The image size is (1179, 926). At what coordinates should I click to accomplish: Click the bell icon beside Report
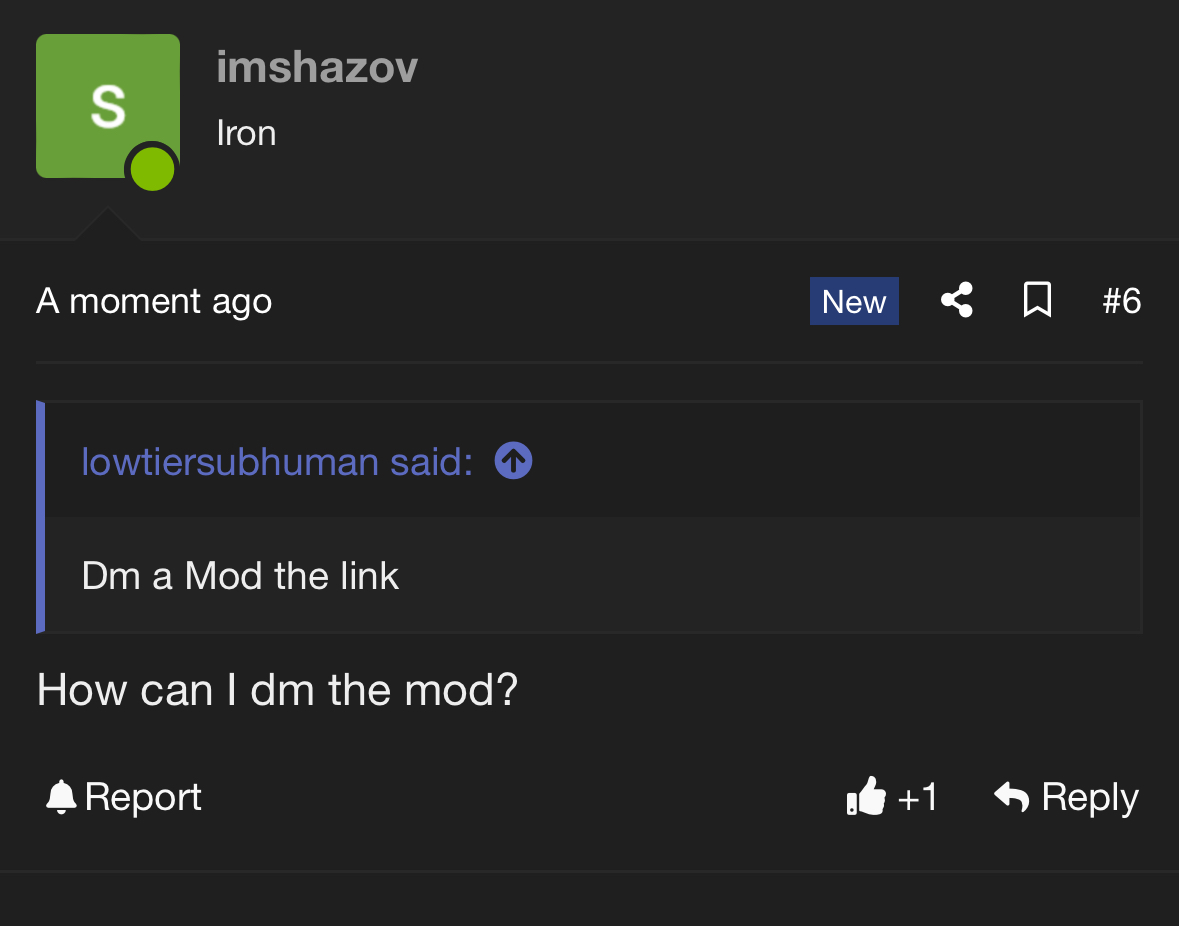click(61, 797)
